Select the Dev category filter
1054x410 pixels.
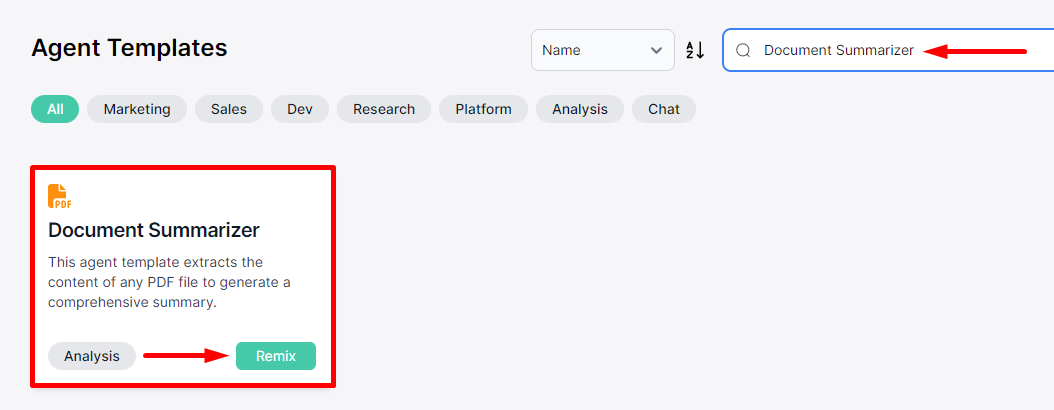300,109
